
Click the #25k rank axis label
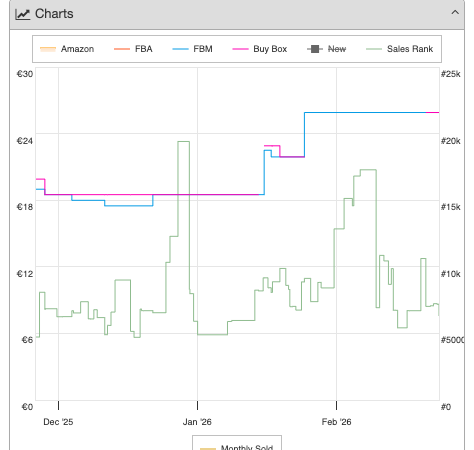point(451,74)
